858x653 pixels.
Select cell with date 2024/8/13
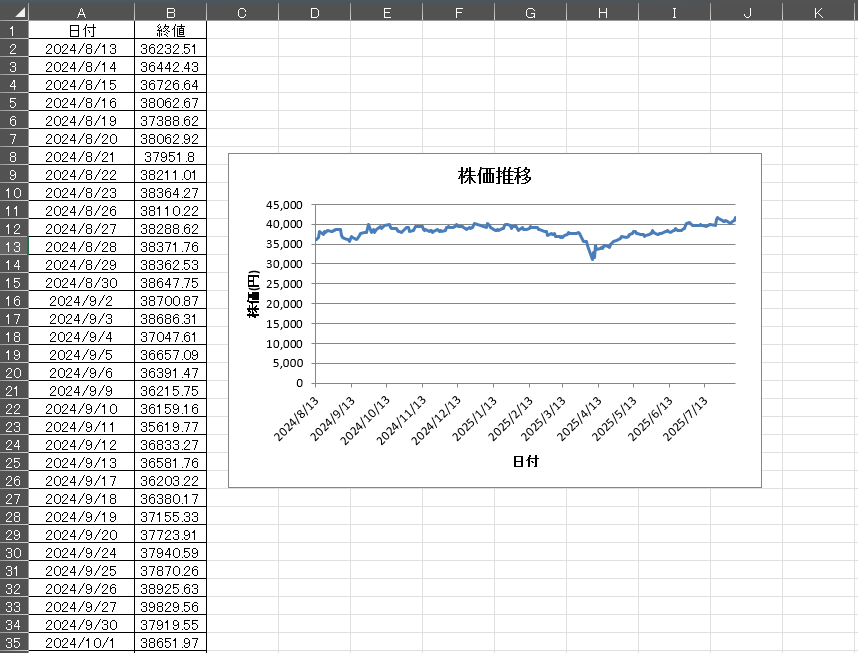point(81,49)
